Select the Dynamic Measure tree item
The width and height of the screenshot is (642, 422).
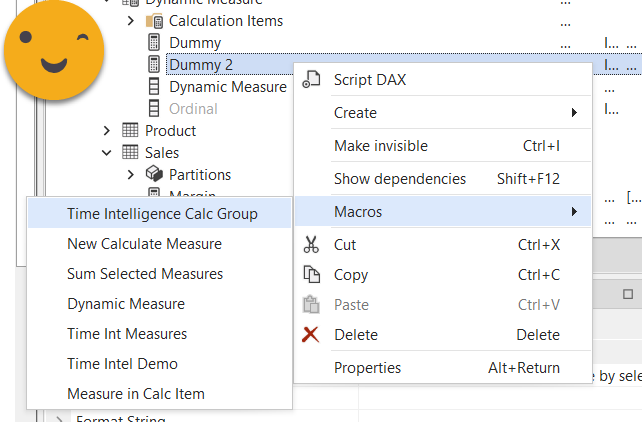227,87
